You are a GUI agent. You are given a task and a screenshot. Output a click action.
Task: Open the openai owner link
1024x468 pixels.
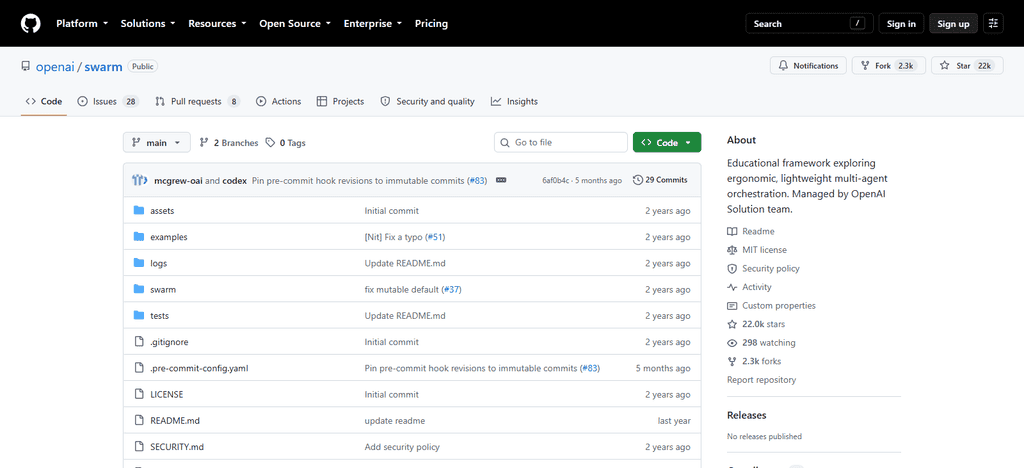56,67
